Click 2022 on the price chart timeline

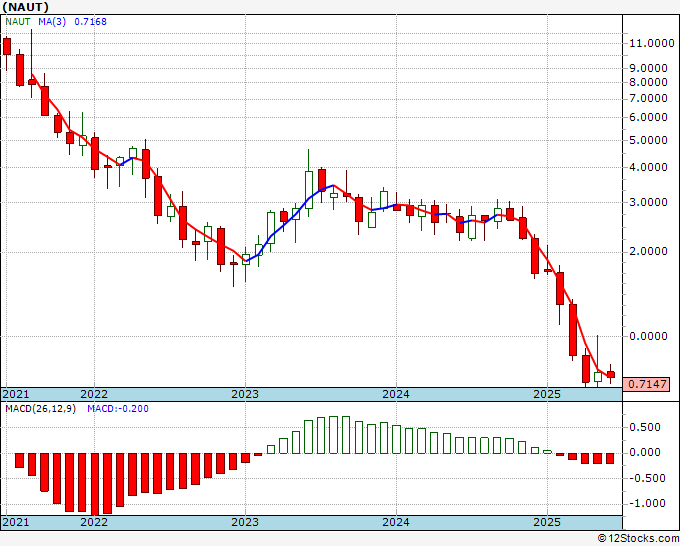coord(94,394)
